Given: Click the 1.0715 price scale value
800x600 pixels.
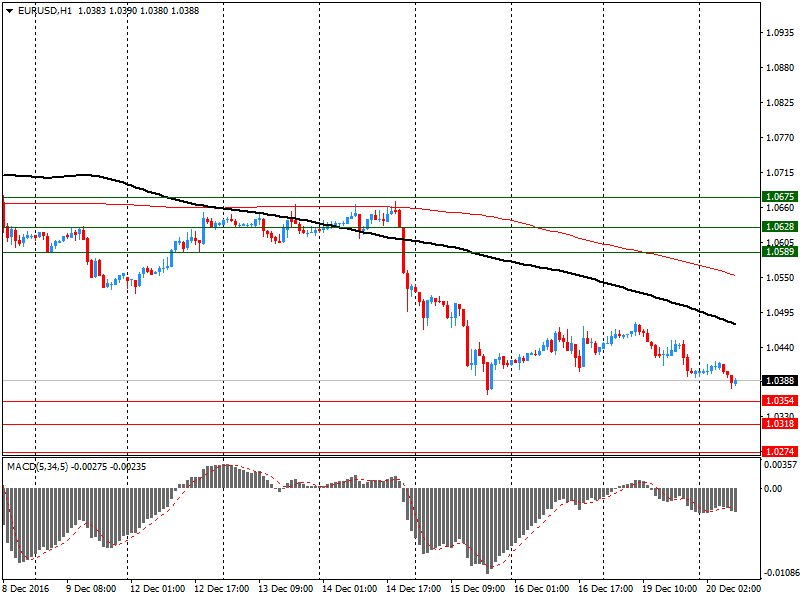Looking at the screenshot, I should pos(781,173).
